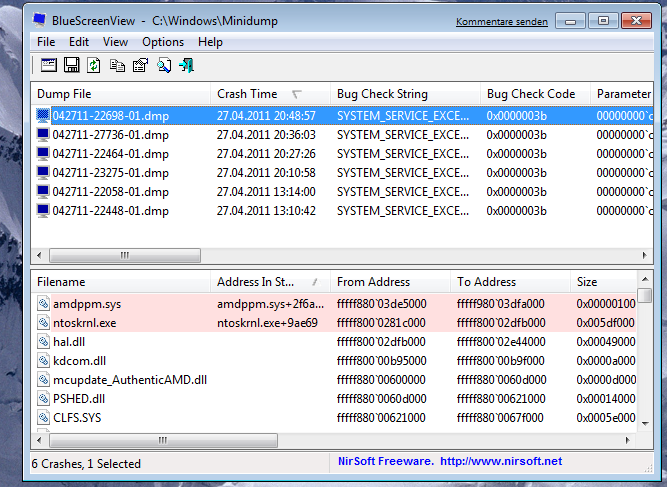Click the Kommentare senden link
The image size is (667, 487).
502,22
